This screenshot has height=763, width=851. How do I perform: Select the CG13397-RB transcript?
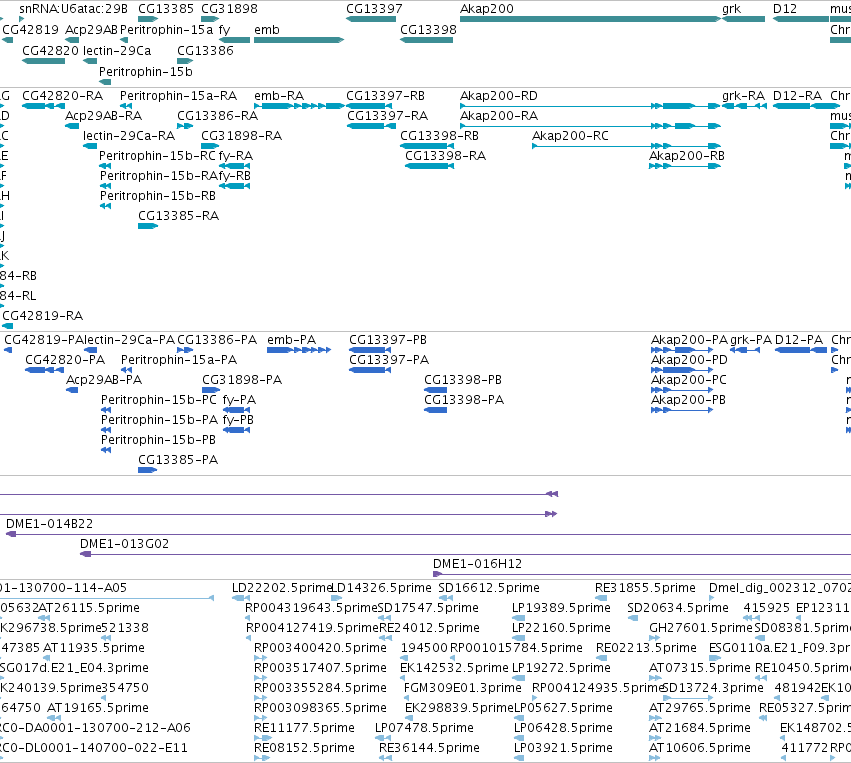(369, 106)
